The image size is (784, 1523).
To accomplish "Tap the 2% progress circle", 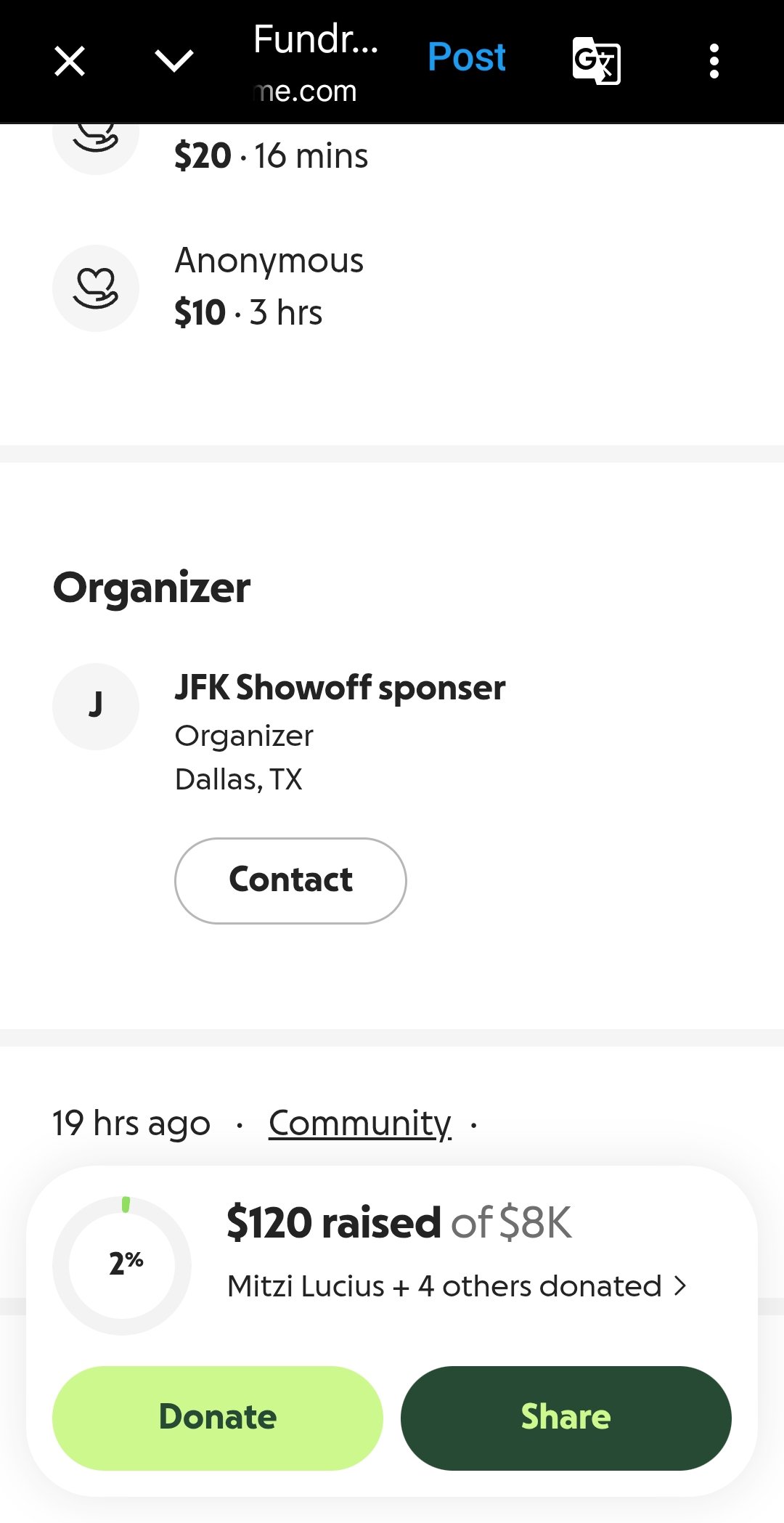I will [123, 1265].
